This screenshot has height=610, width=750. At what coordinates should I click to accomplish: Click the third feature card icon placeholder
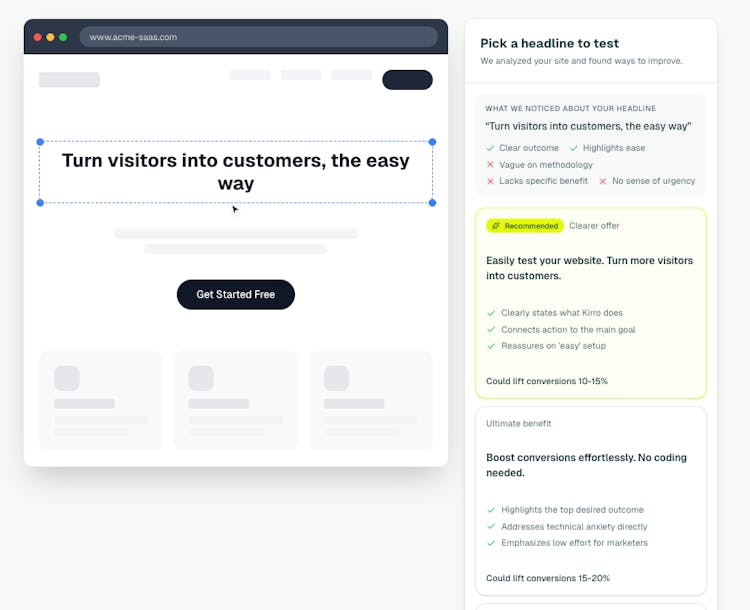[336, 378]
